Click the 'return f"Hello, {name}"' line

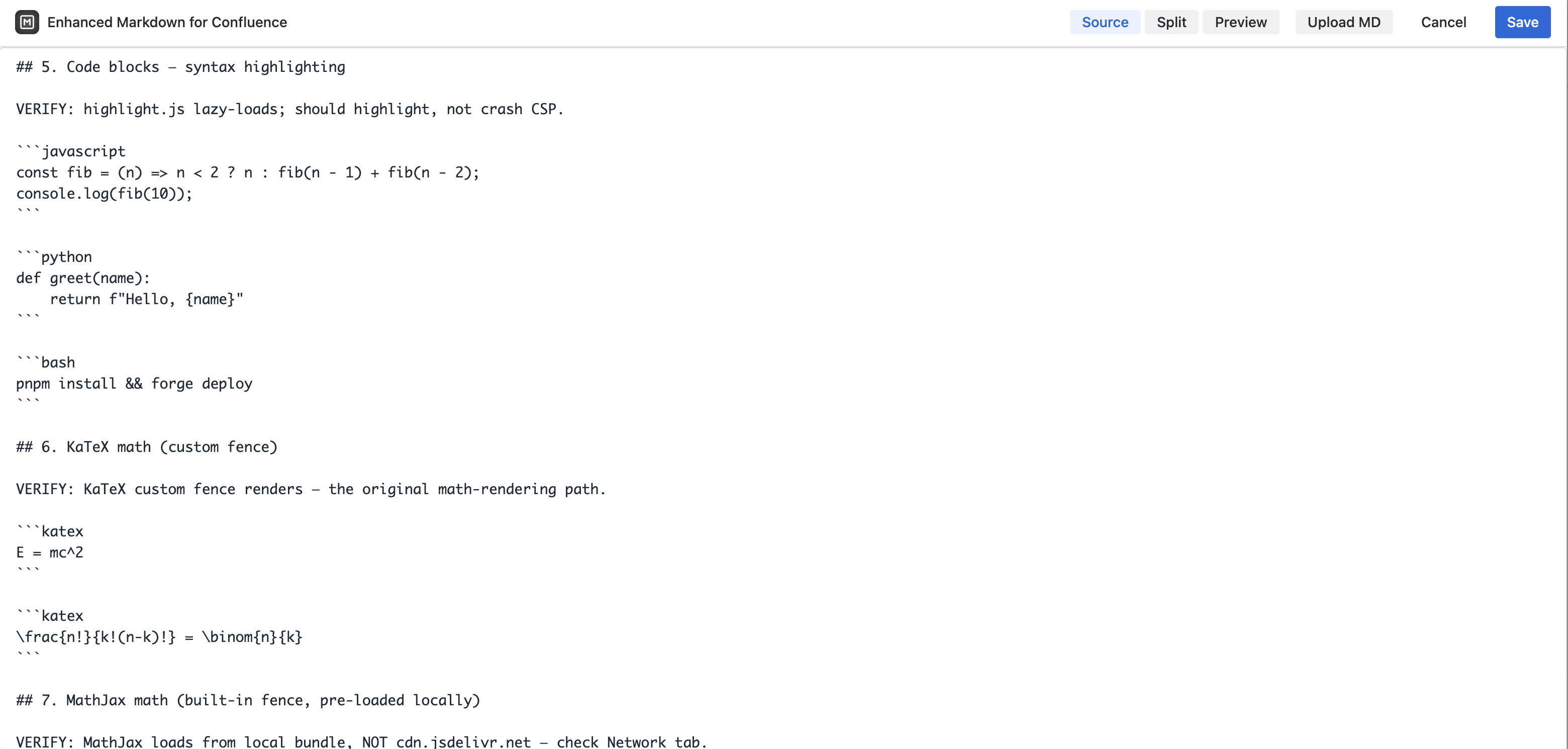click(146, 299)
